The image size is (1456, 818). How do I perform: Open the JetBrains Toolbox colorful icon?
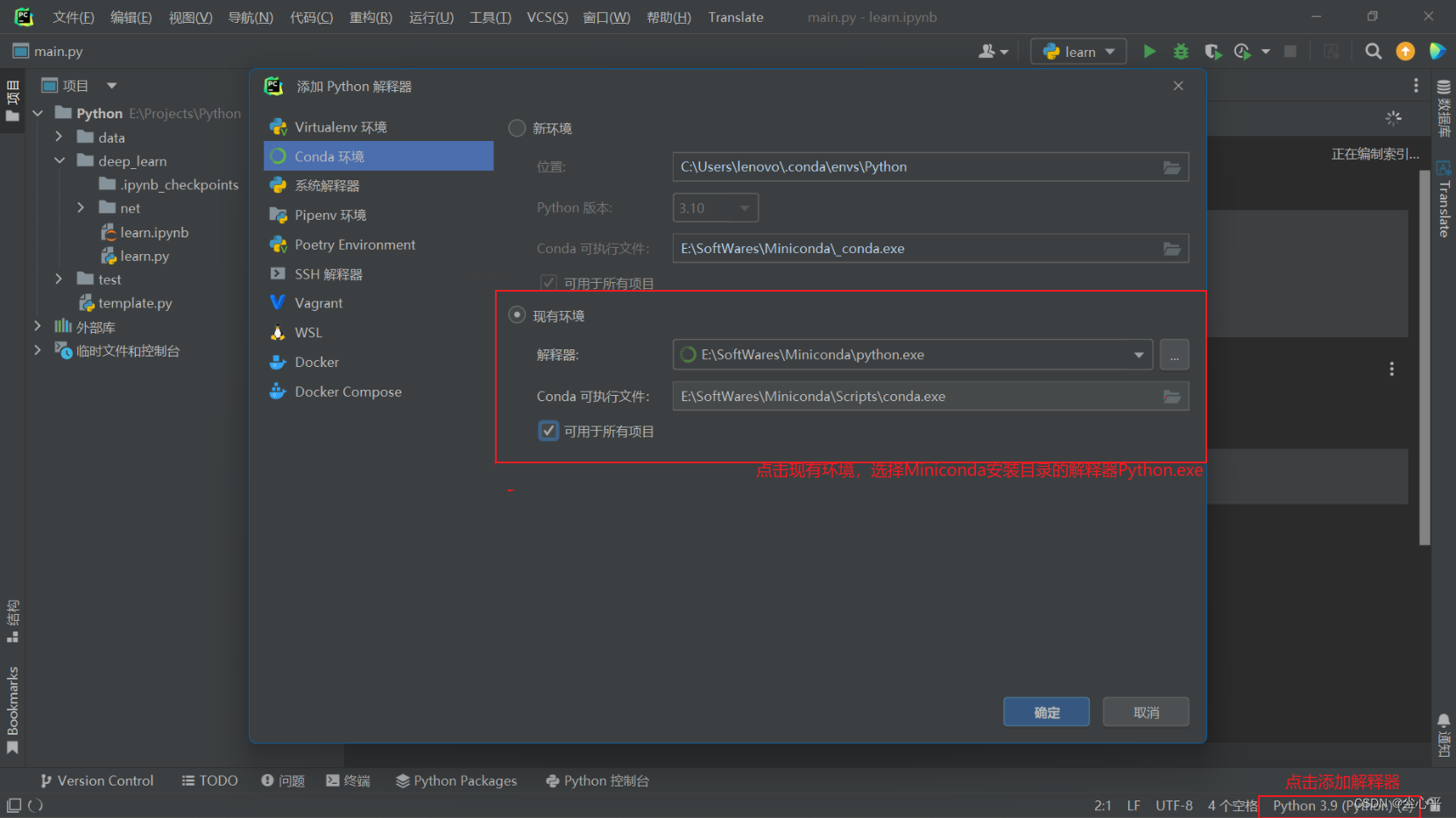[1437, 52]
